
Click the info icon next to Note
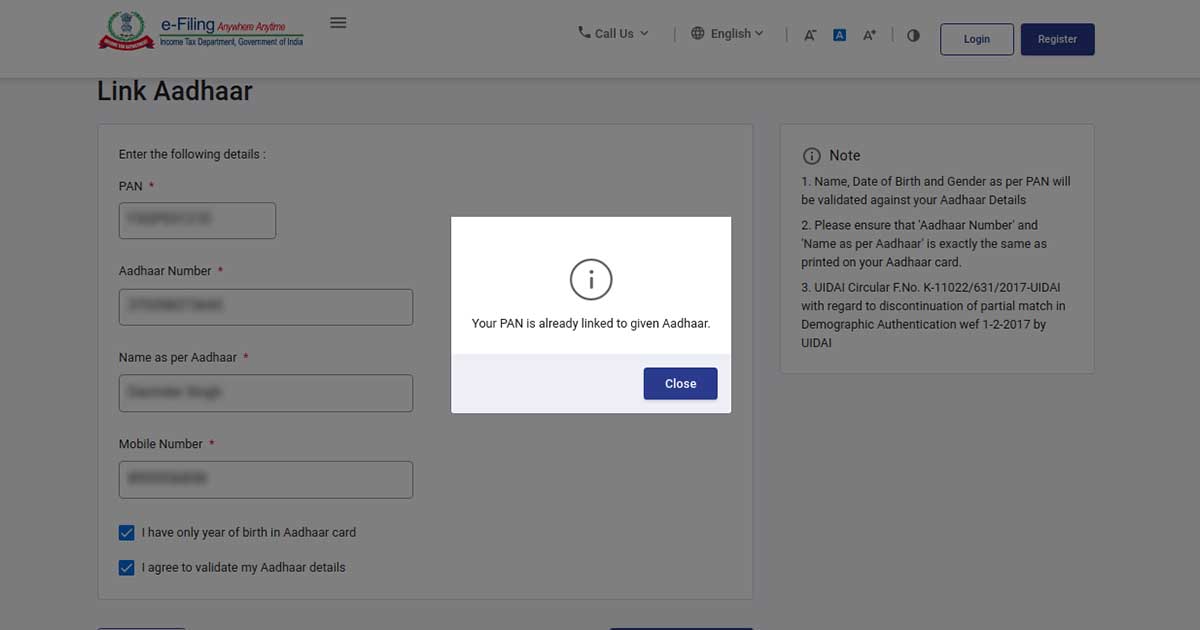point(811,156)
